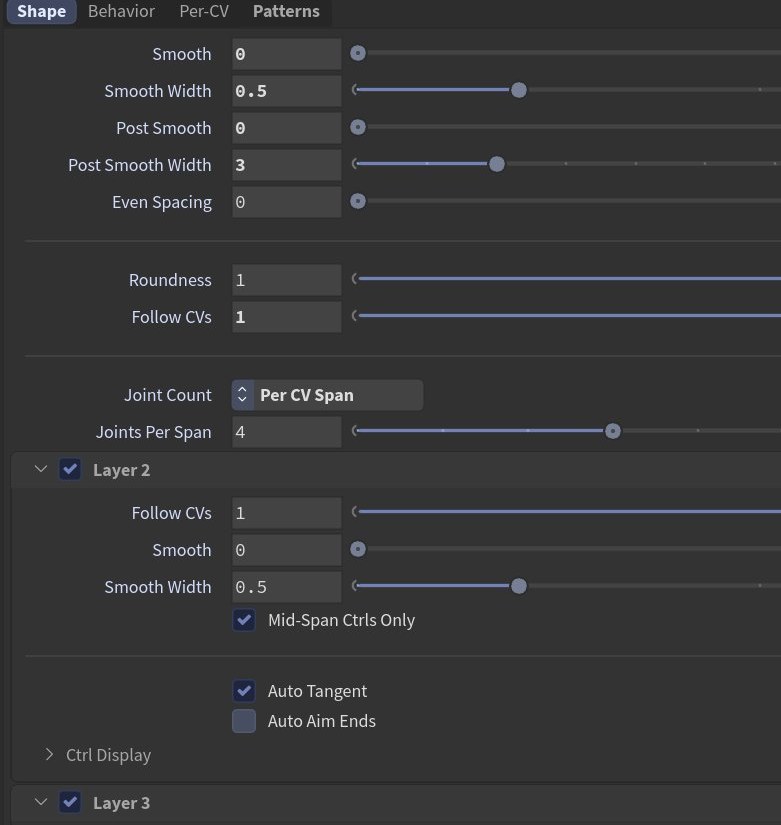The width and height of the screenshot is (781, 825).
Task: Click the Layer 2 Follow CVs slider track
Action: [566, 511]
